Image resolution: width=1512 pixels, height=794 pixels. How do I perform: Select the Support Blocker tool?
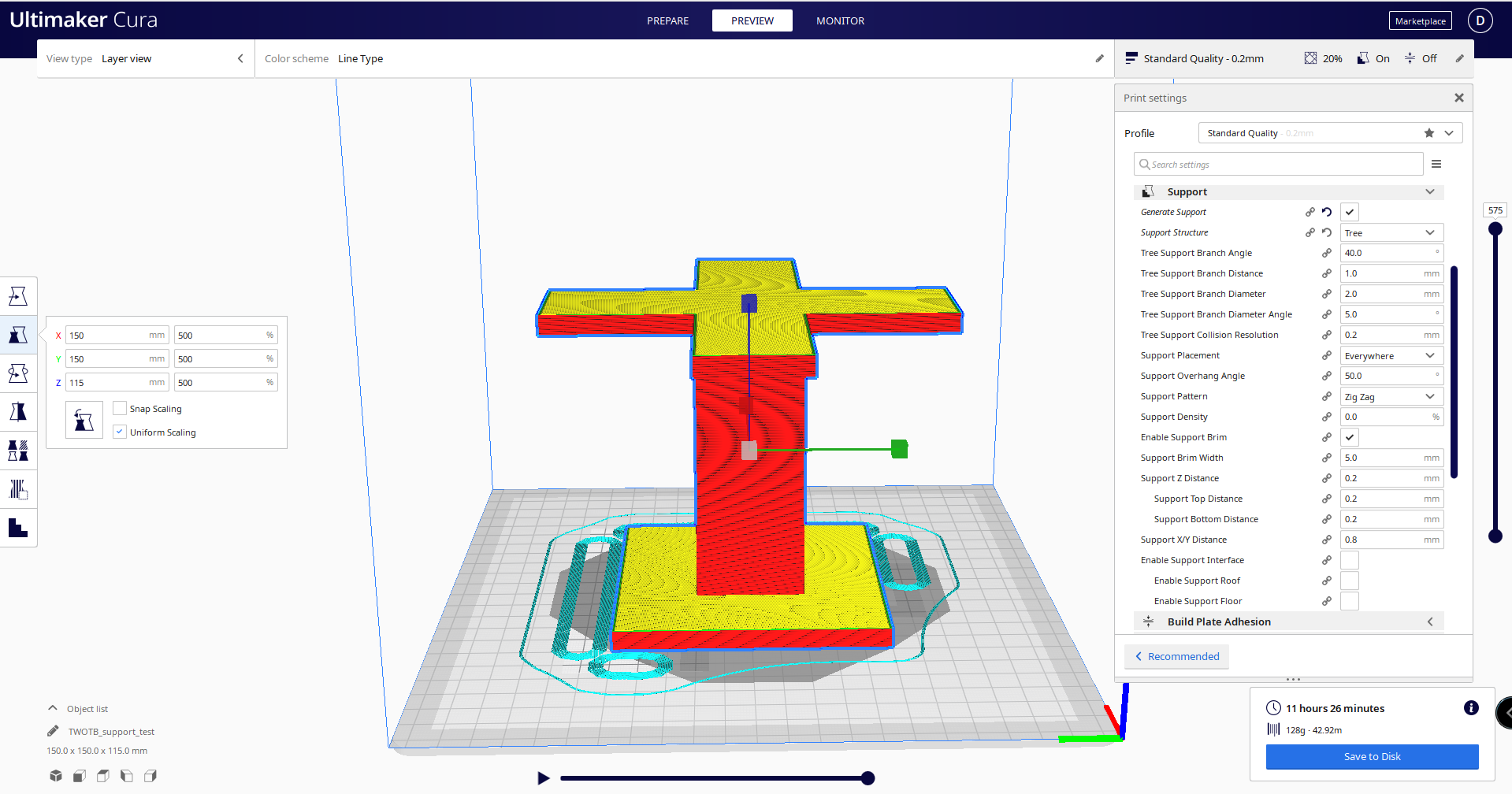pyautogui.click(x=18, y=489)
